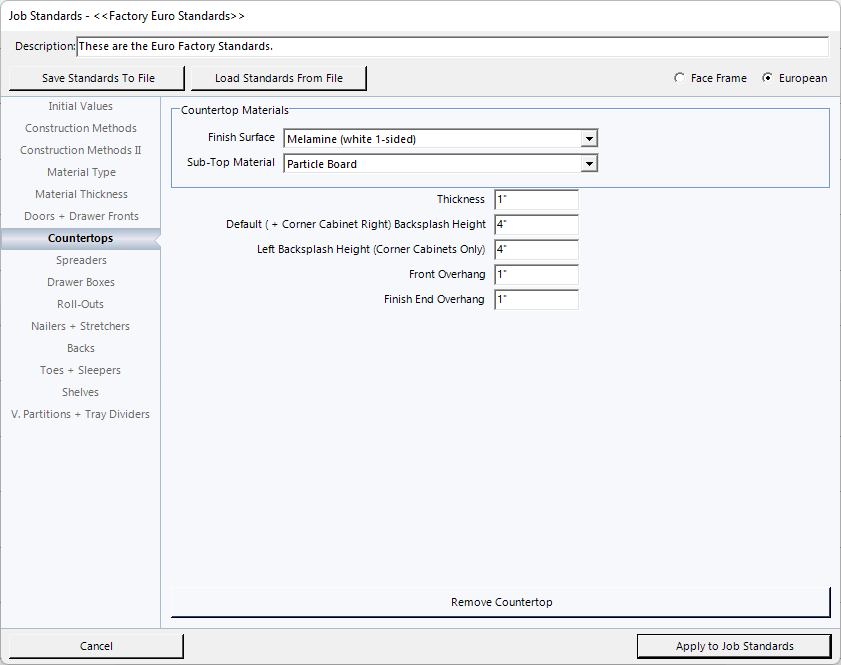This screenshot has height=665, width=841.
Task: Select Doors + Drawer Fronts section
Action: 81,216
